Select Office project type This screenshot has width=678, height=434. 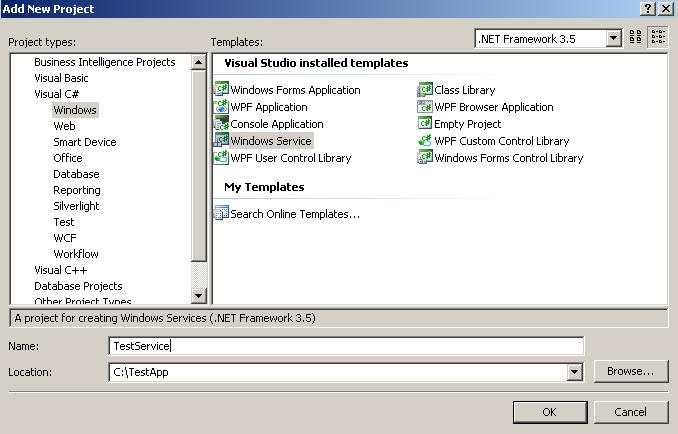68,158
